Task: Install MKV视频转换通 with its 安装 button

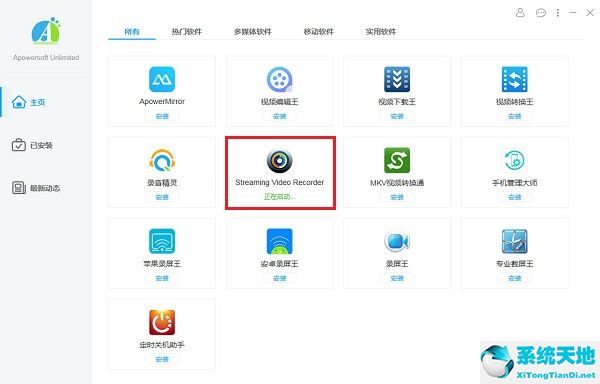Action: point(397,197)
